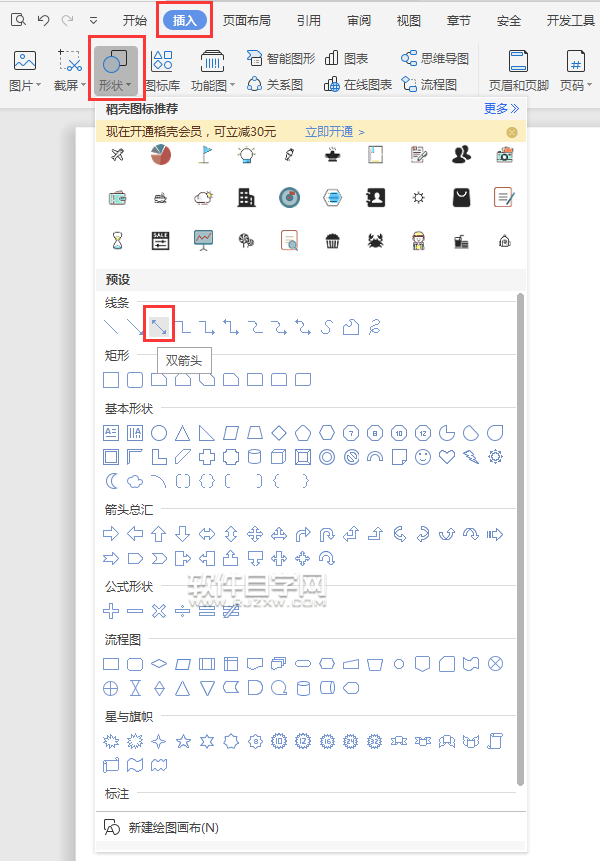Insert the right block arrow
Screen dimensions: 600x861
click(x=111, y=534)
